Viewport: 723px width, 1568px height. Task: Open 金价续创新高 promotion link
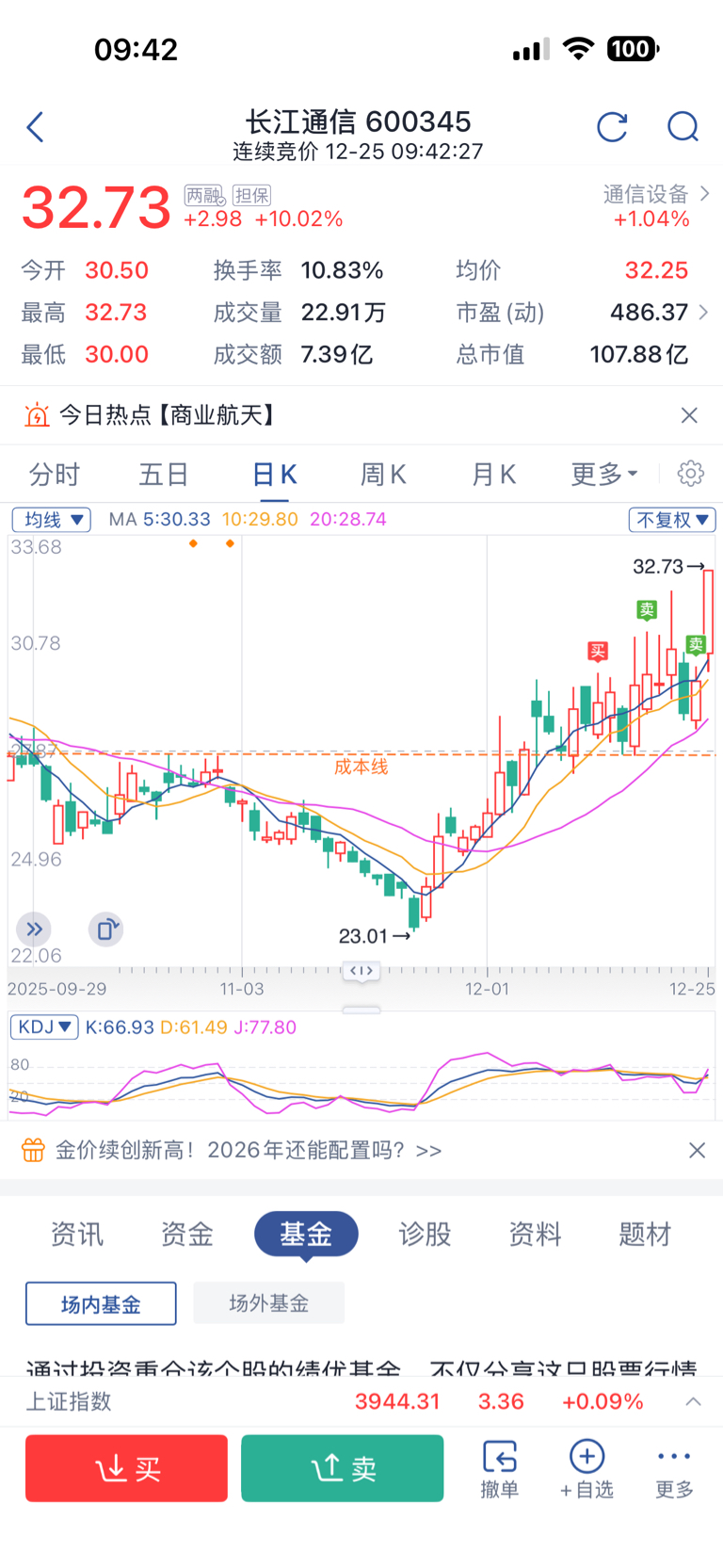pyautogui.click(x=249, y=1150)
